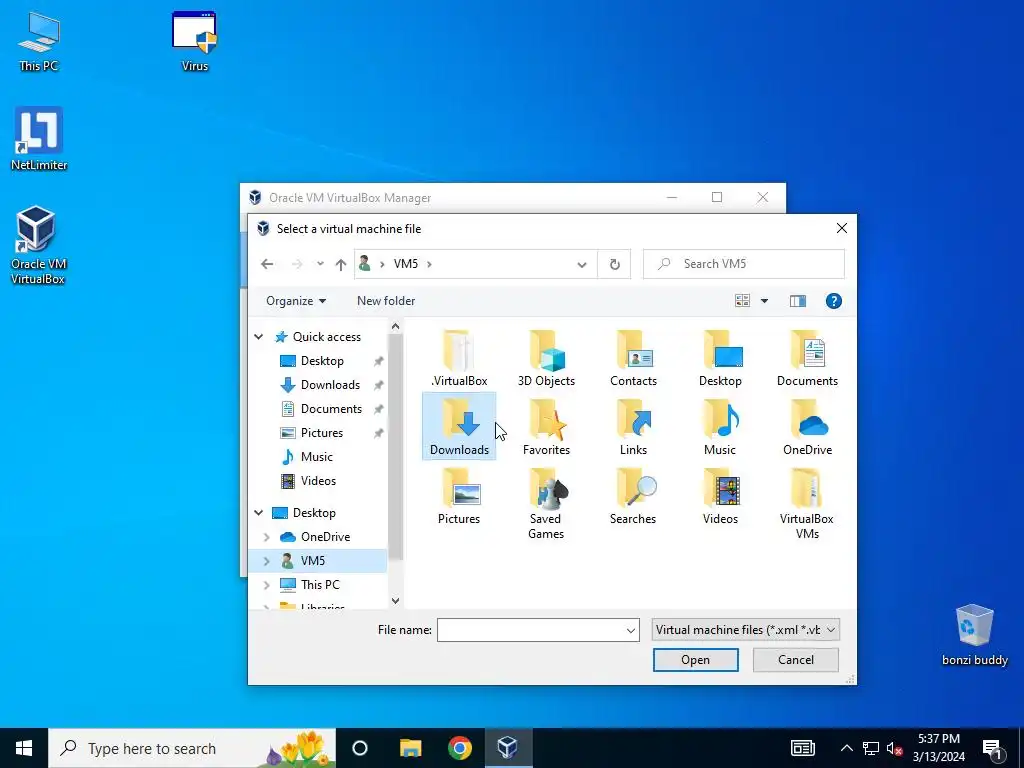1024x768 pixels.
Task: Click New folder in toolbar
Action: click(x=386, y=301)
